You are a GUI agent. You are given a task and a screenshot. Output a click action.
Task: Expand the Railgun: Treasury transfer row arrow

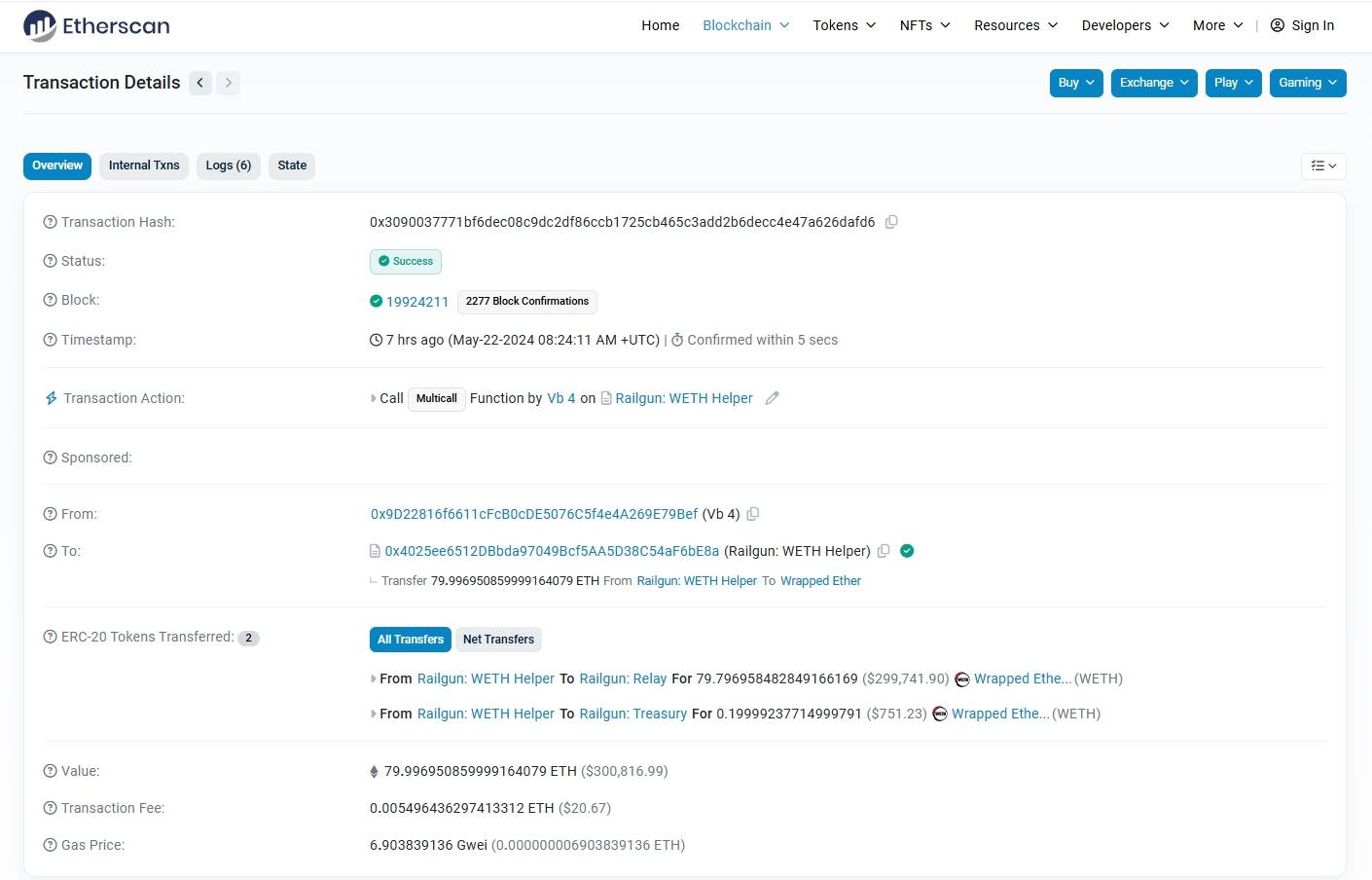374,714
